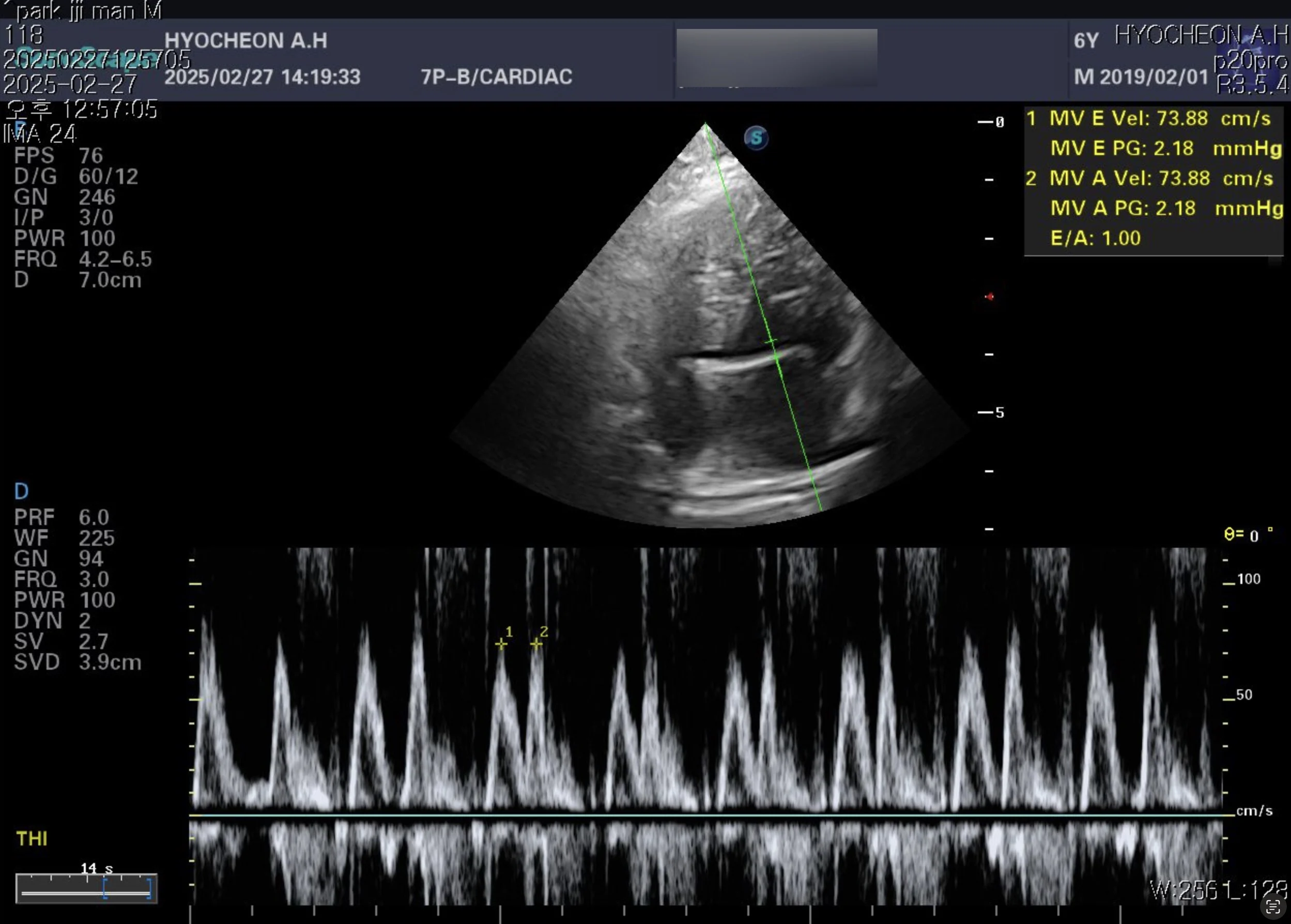Click the sample volume gate on the green cursor line
This screenshot has width=1291, height=924.
tap(774, 349)
